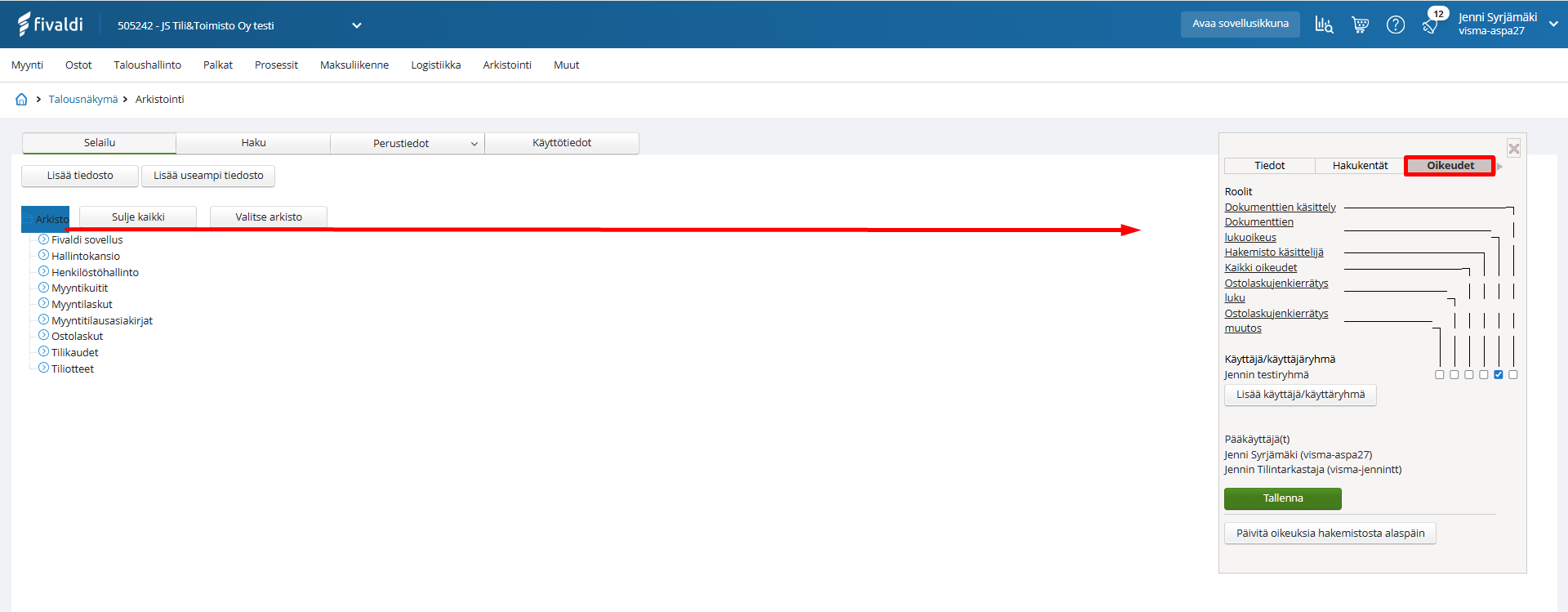Expand the Hallintokansio folder arrow

[x=44, y=256]
